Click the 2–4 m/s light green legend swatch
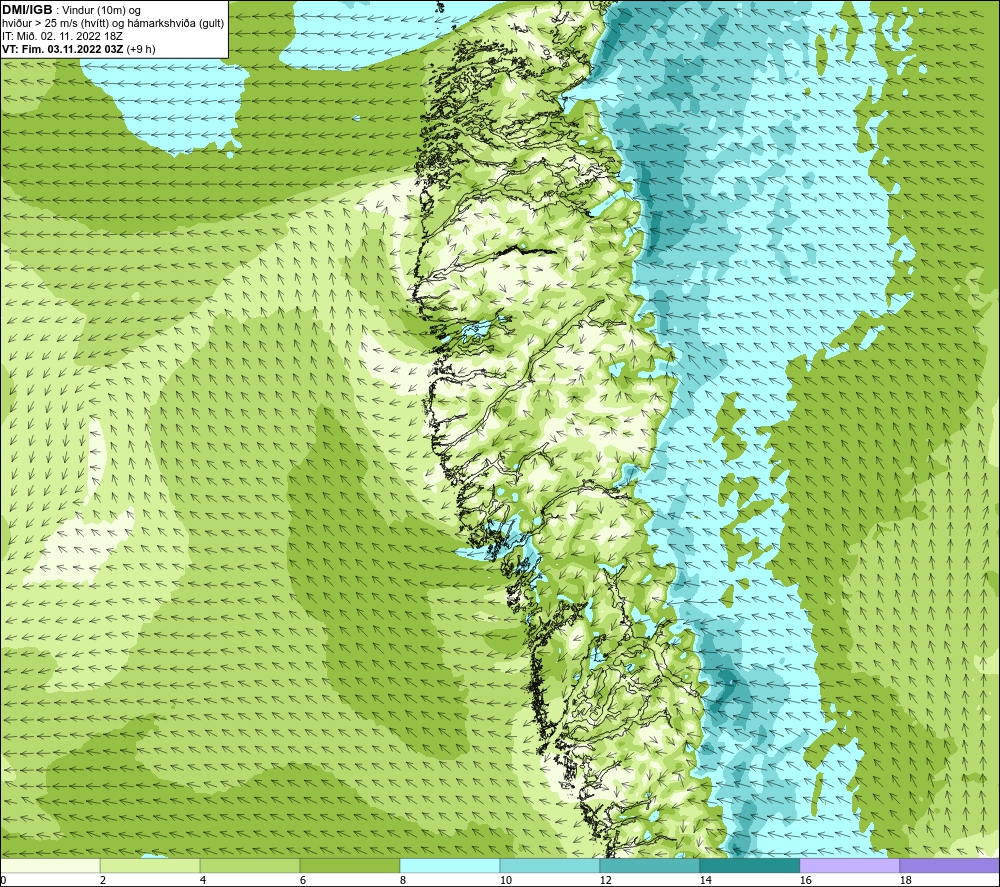The height and width of the screenshot is (887, 1000). [x=150, y=865]
